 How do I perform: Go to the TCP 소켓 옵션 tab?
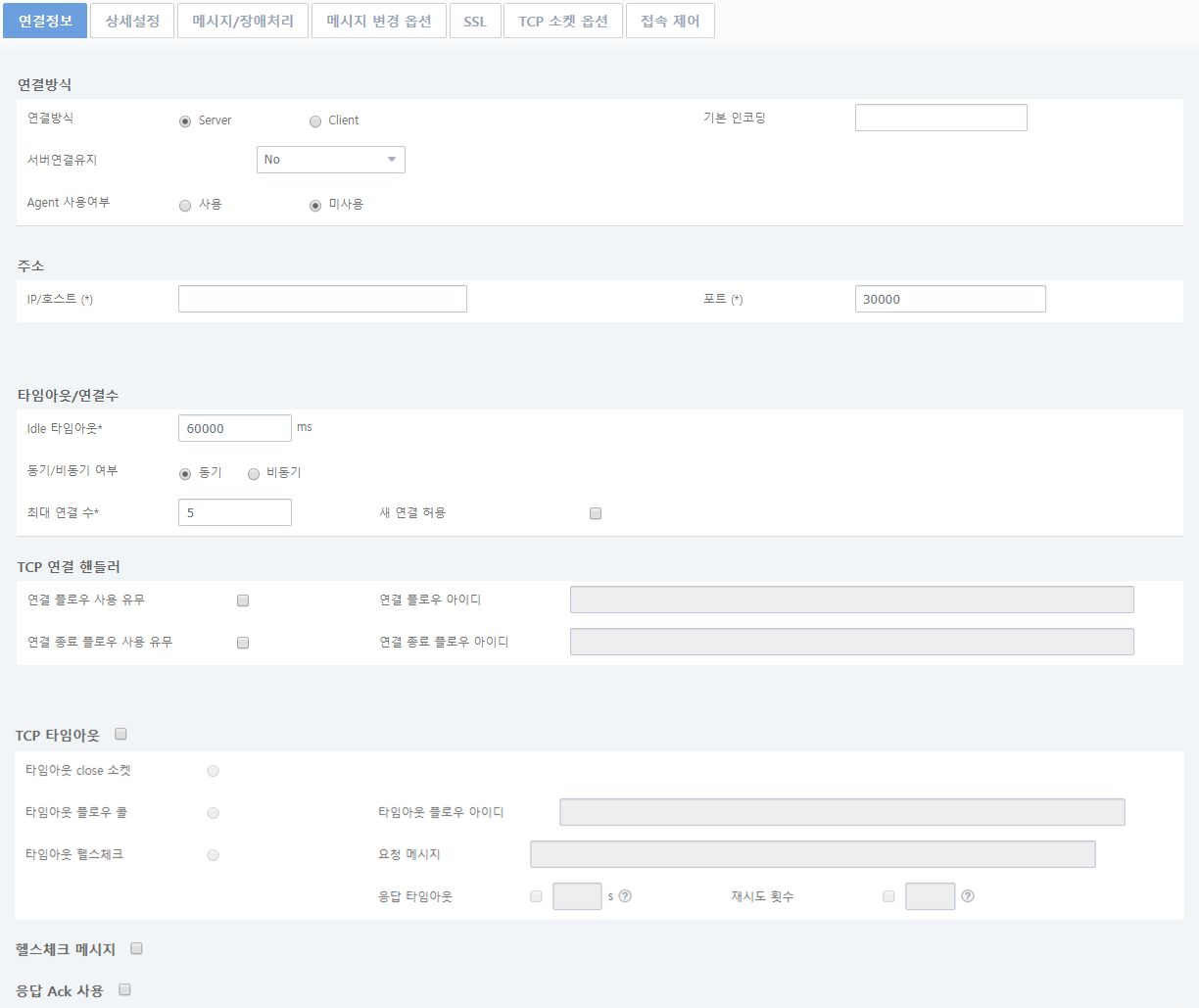pyautogui.click(x=563, y=21)
